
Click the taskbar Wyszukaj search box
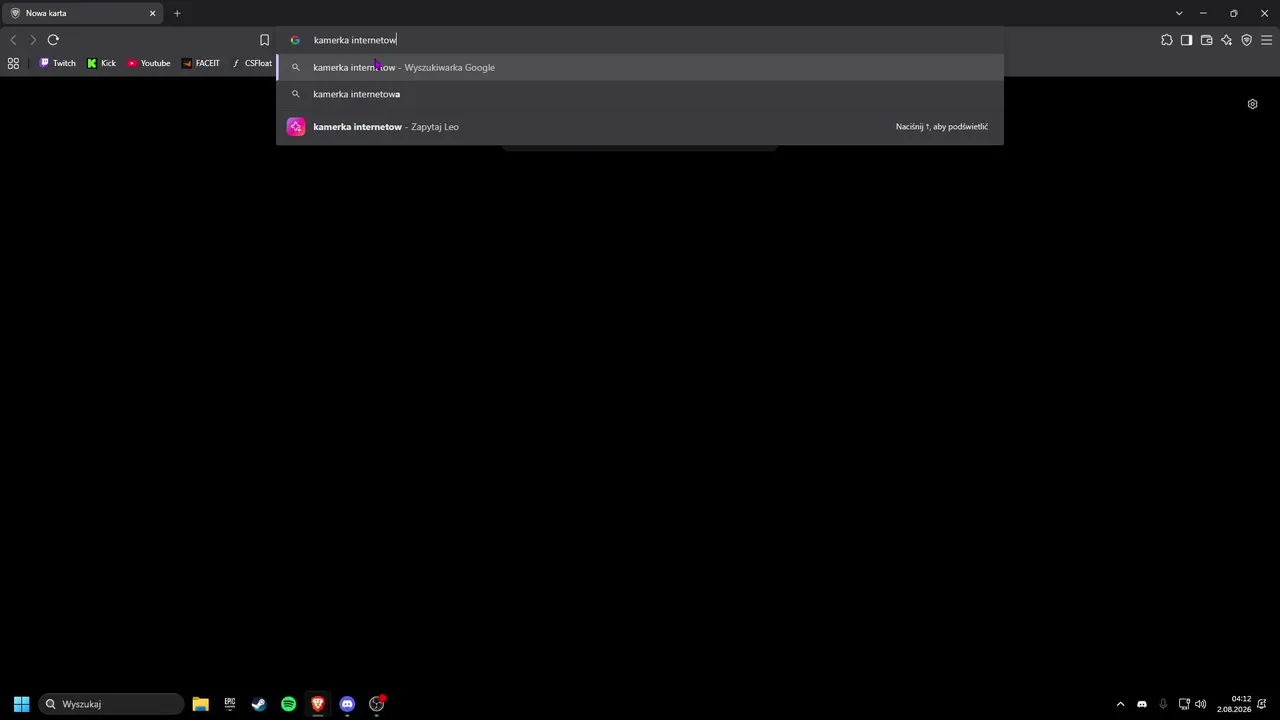[111, 704]
